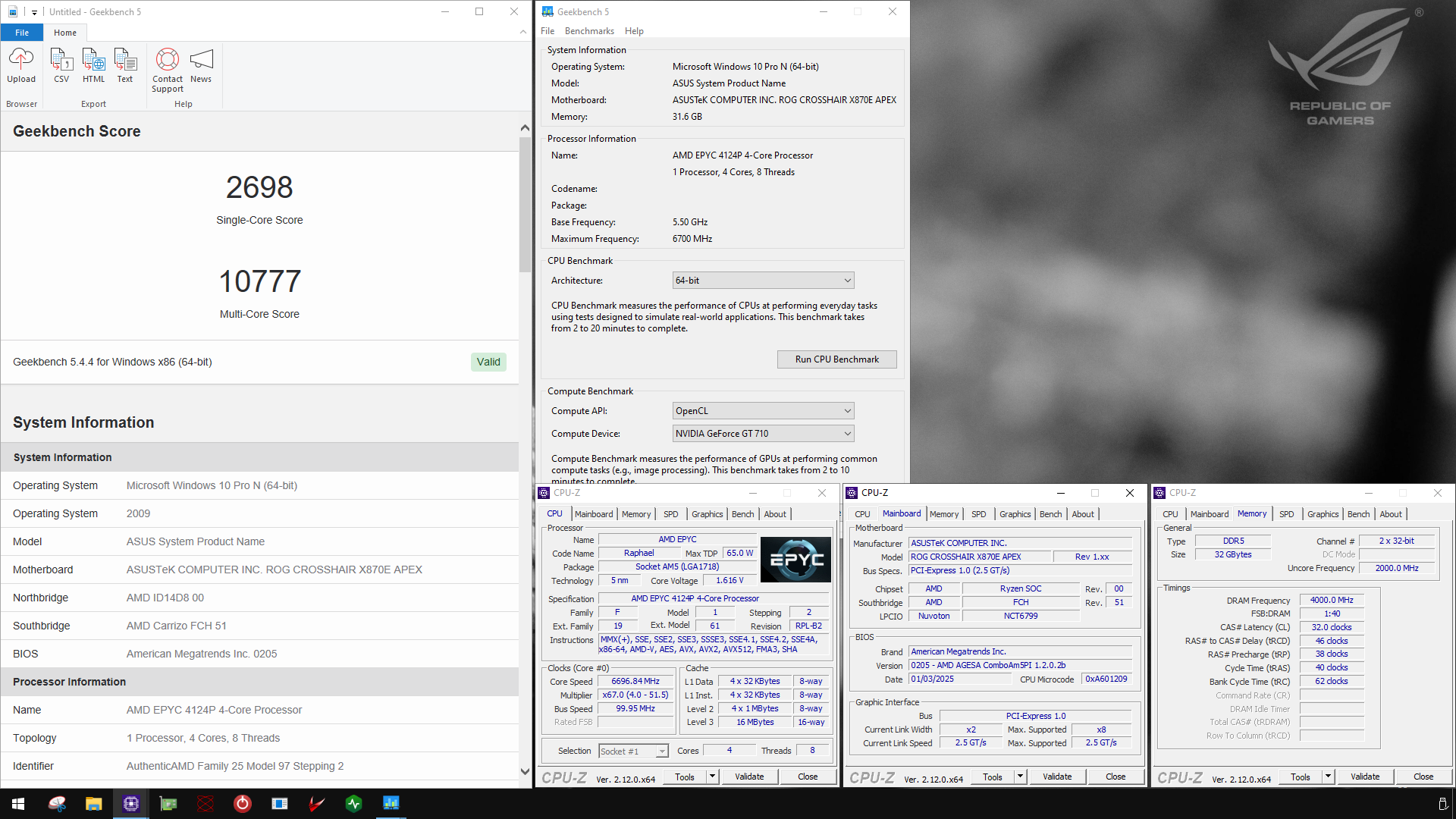Open the quick access toolbar customize arrow
This screenshot has height=819, width=1456.
pyautogui.click(x=34, y=12)
